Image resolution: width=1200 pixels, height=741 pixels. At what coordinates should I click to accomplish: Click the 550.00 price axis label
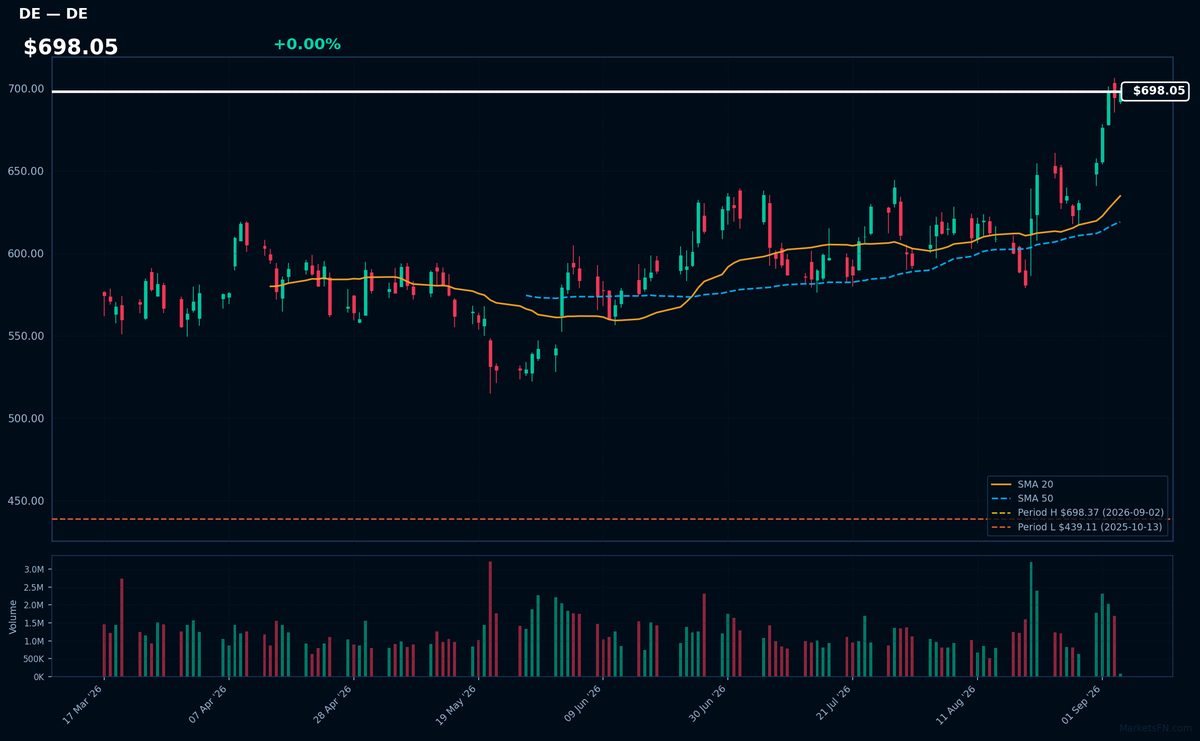[27, 336]
